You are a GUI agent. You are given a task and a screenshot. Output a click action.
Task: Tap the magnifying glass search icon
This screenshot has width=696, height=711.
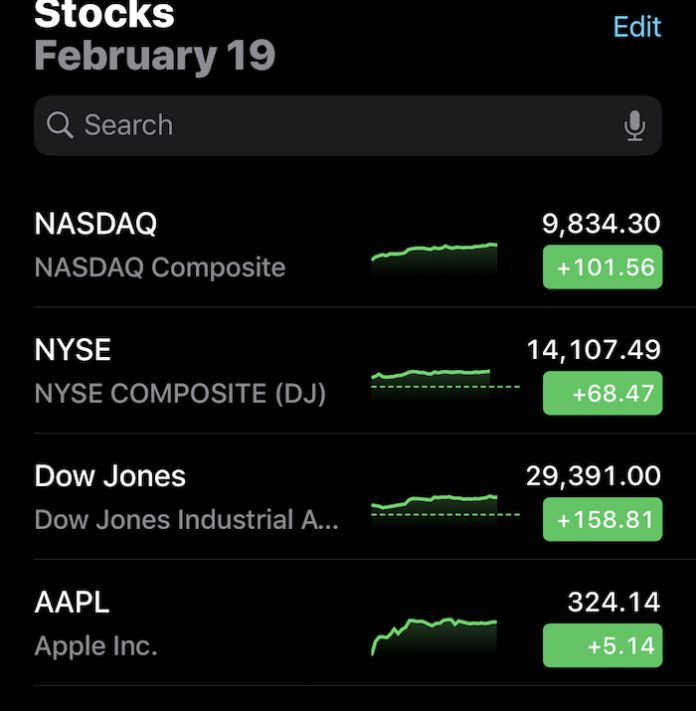pyautogui.click(x=60, y=125)
